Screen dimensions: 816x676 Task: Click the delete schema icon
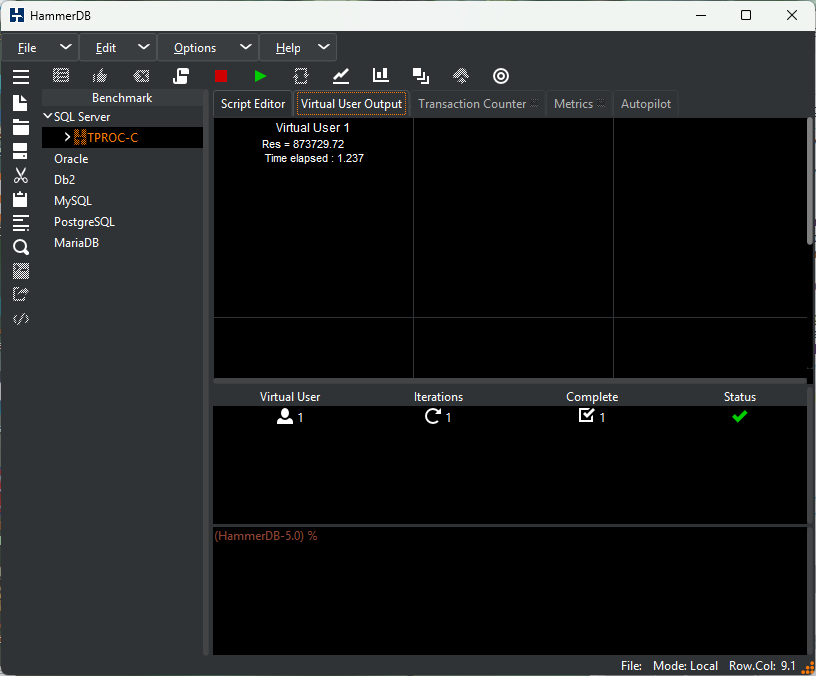[141, 76]
